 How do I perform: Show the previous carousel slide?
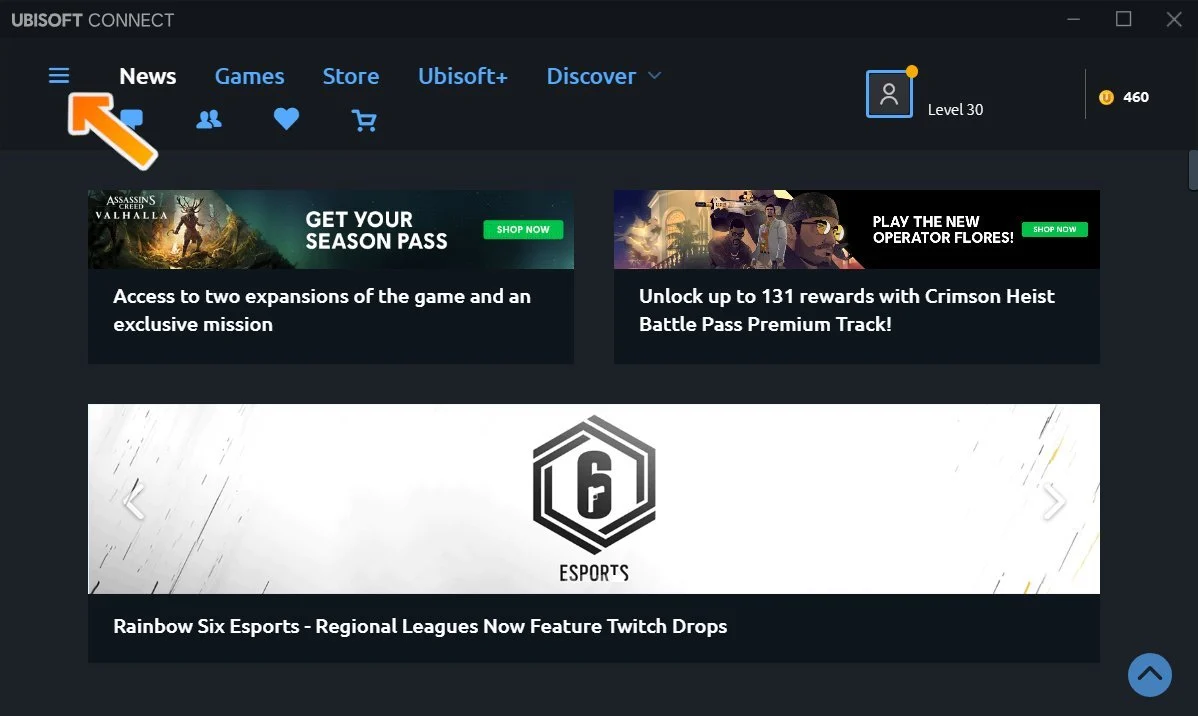point(134,501)
